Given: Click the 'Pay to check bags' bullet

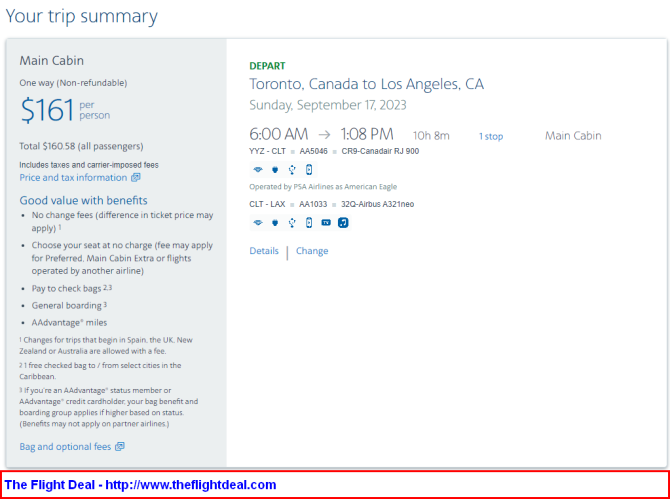Looking at the screenshot, I should point(72,288).
